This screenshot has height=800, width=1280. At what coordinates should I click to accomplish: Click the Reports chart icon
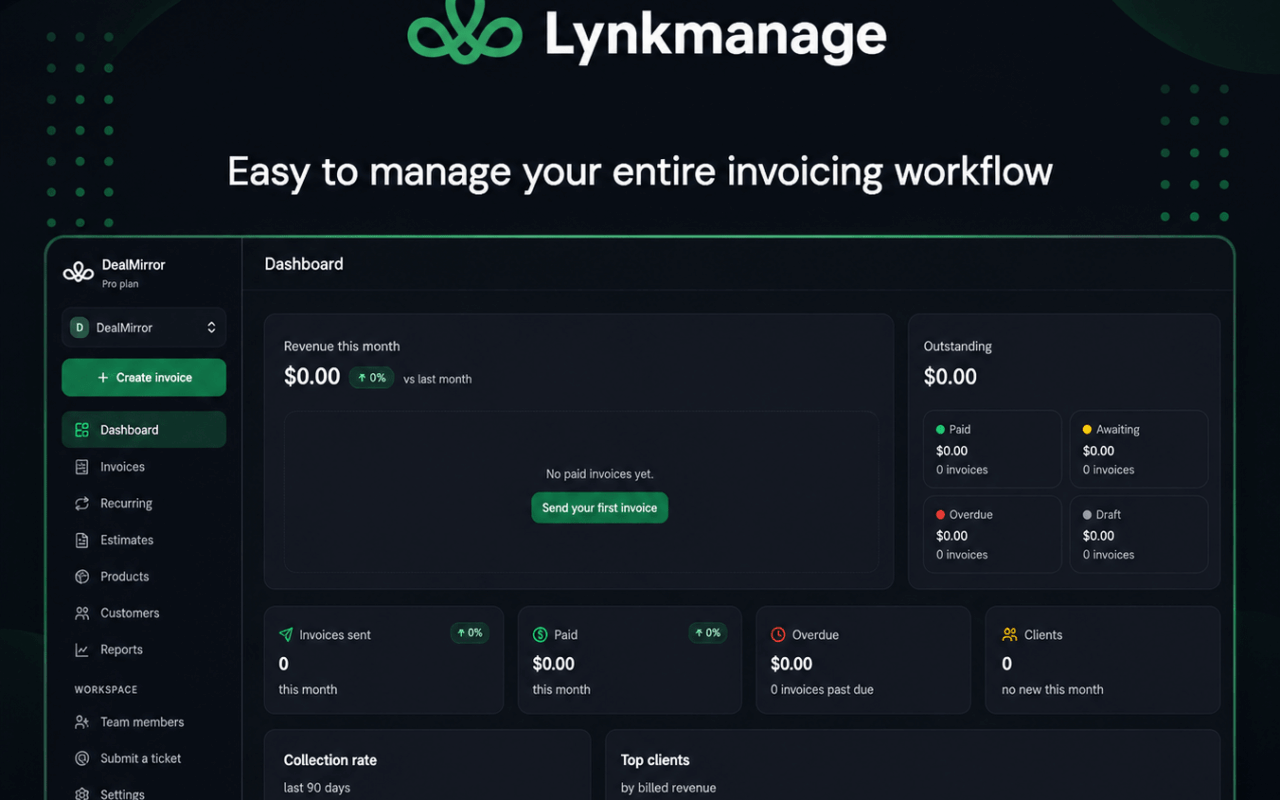click(x=82, y=650)
